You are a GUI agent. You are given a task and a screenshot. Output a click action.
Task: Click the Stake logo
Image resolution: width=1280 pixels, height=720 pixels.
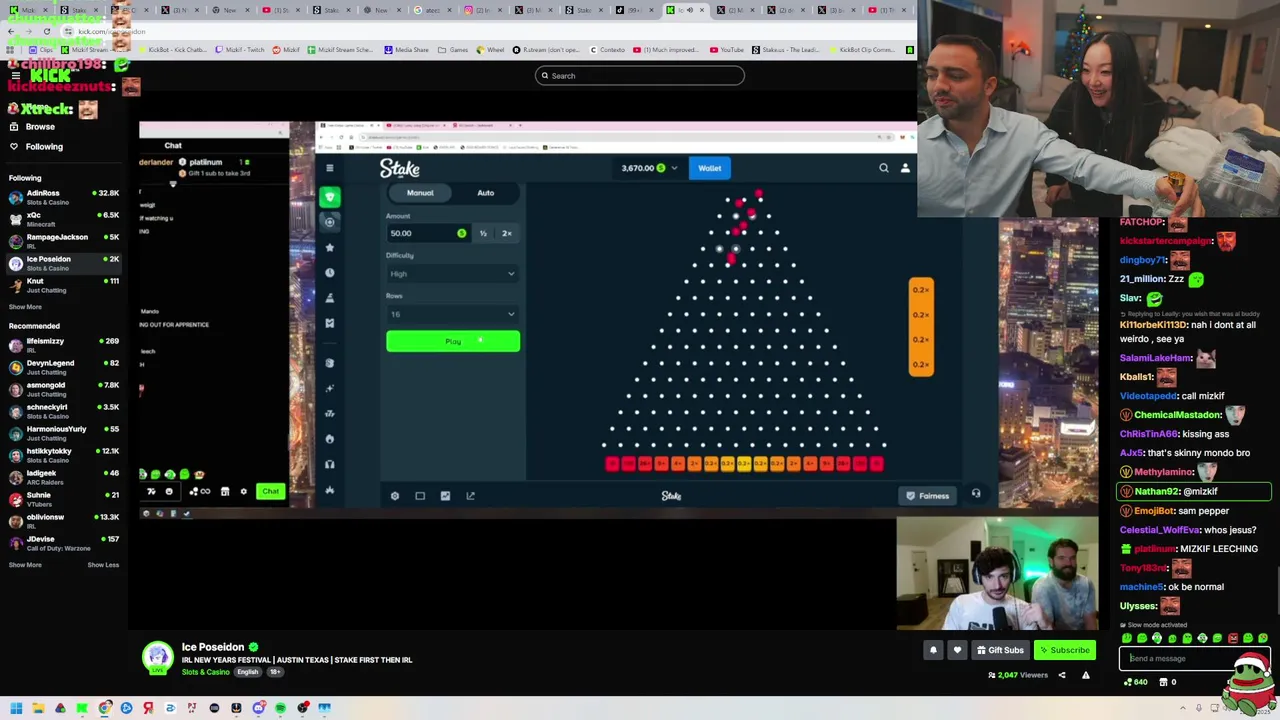(x=400, y=168)
